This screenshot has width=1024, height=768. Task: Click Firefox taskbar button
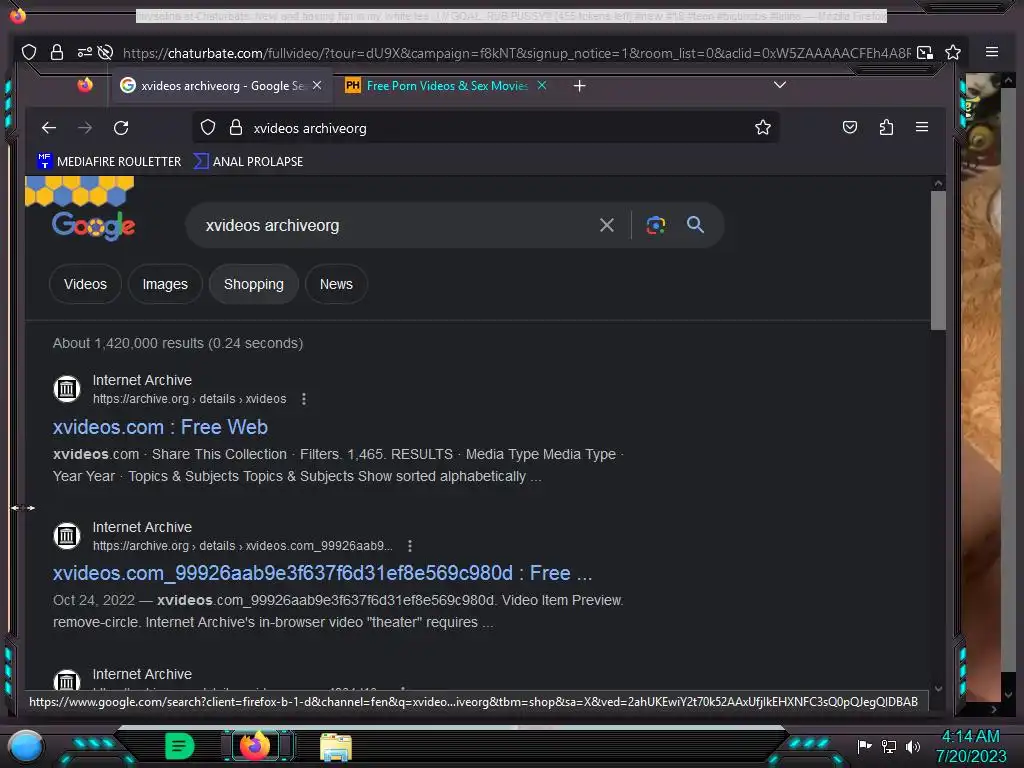[255, 746]
